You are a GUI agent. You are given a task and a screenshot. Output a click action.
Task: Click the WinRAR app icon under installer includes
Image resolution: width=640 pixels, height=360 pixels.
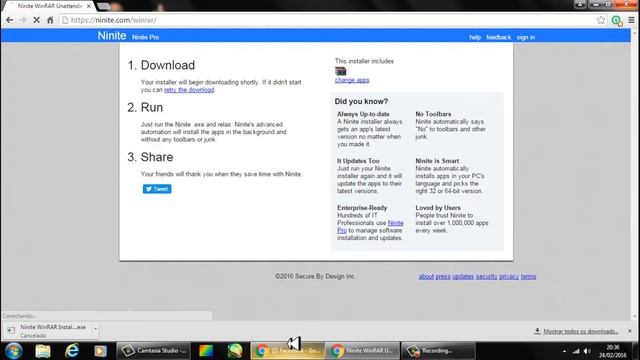tap(340, 71)
